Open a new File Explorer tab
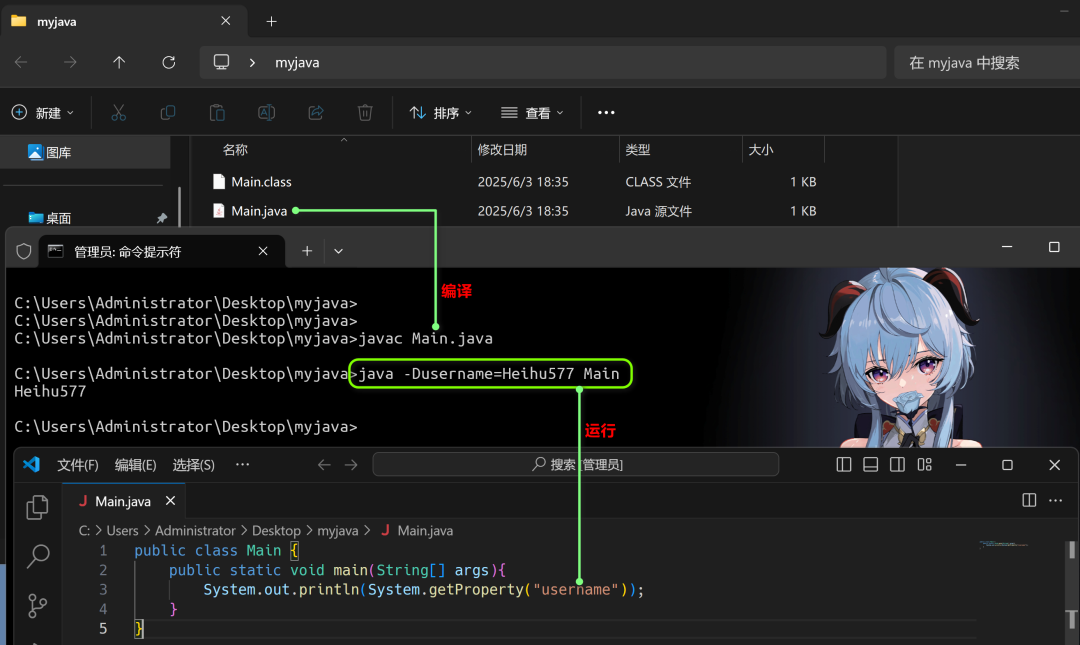1080x645 pixels. click(271, 21)
